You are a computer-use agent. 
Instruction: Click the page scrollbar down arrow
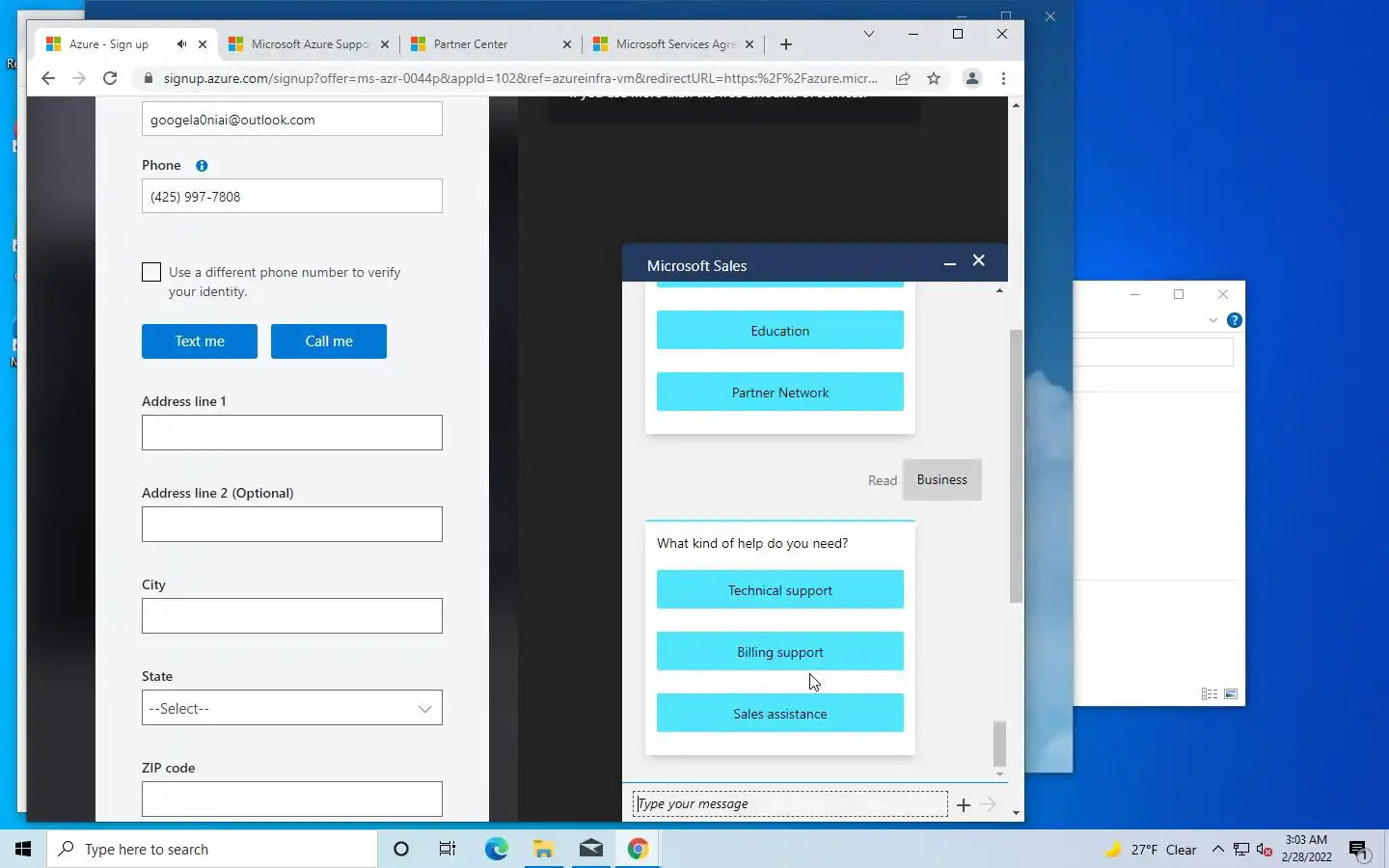coord(1016,813)
